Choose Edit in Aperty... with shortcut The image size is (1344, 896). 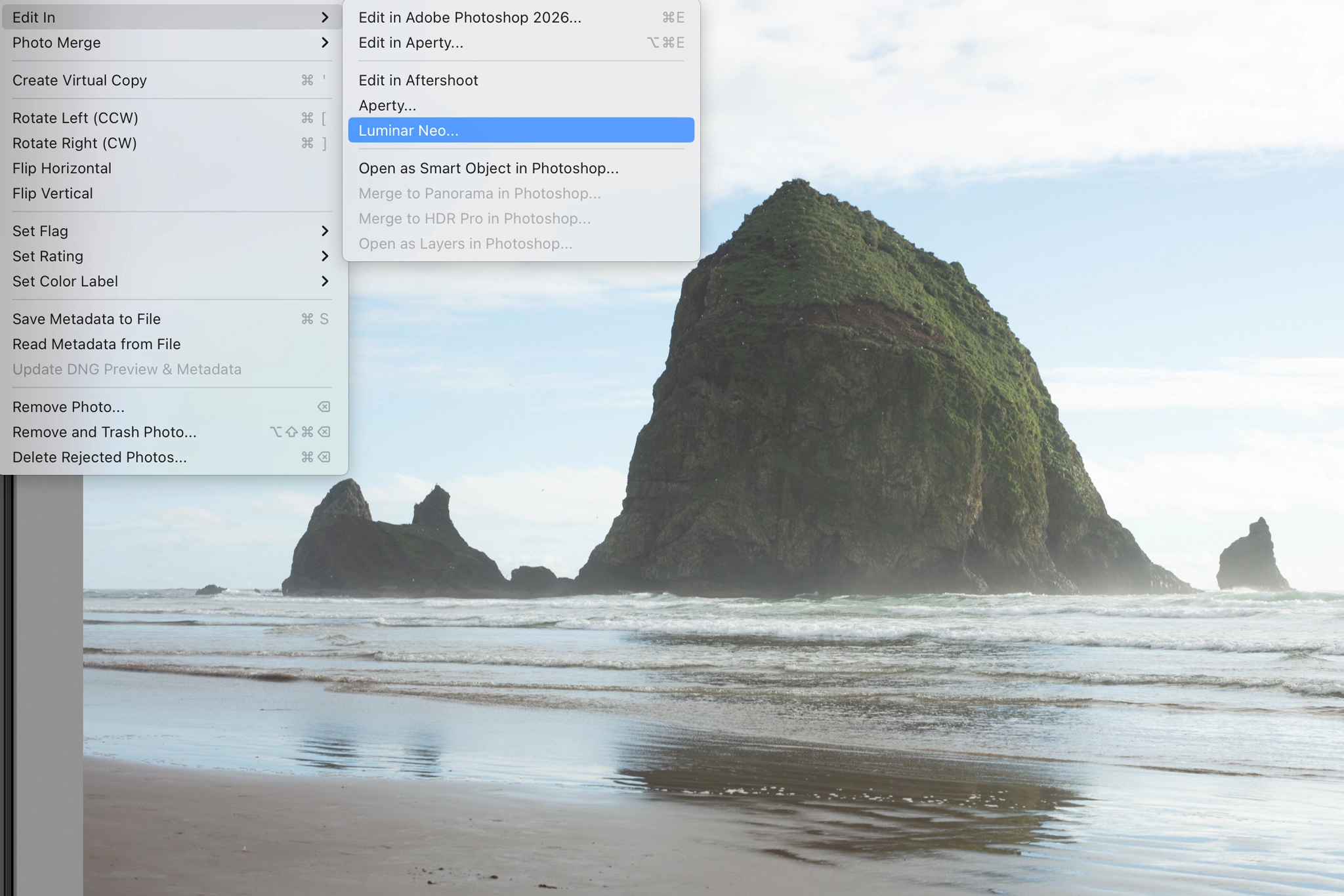(x=521, y=43)
